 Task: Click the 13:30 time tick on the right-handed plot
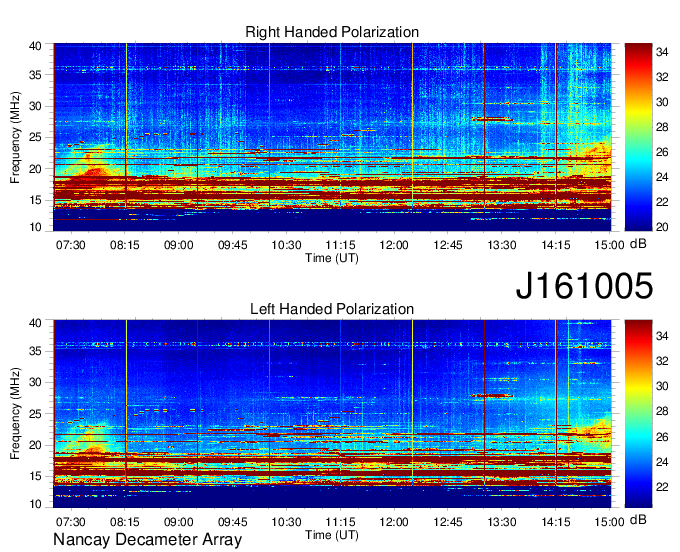pyautogui.click(x=502, y=245)
